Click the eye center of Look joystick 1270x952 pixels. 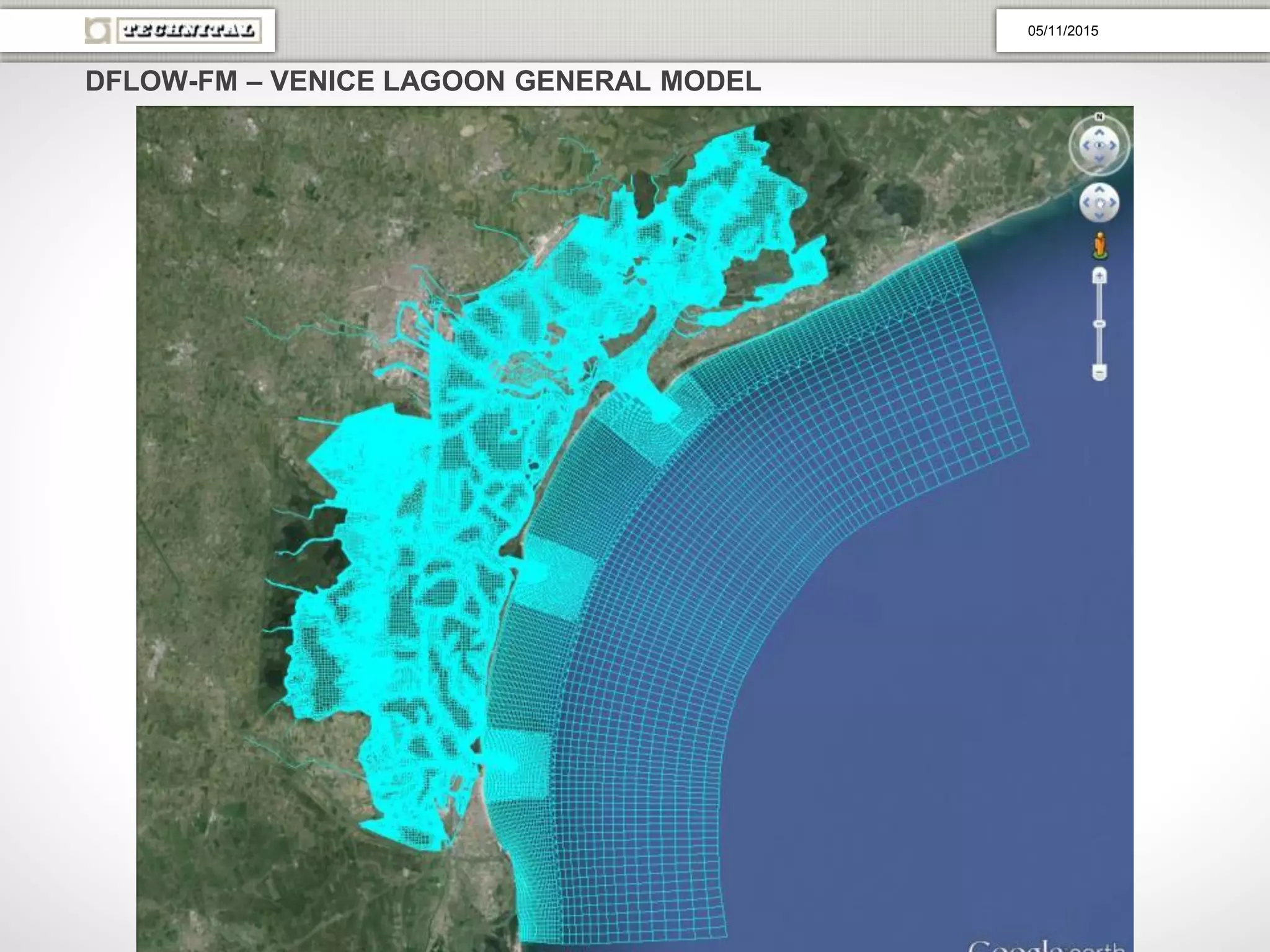click(x=1099, y=146)
